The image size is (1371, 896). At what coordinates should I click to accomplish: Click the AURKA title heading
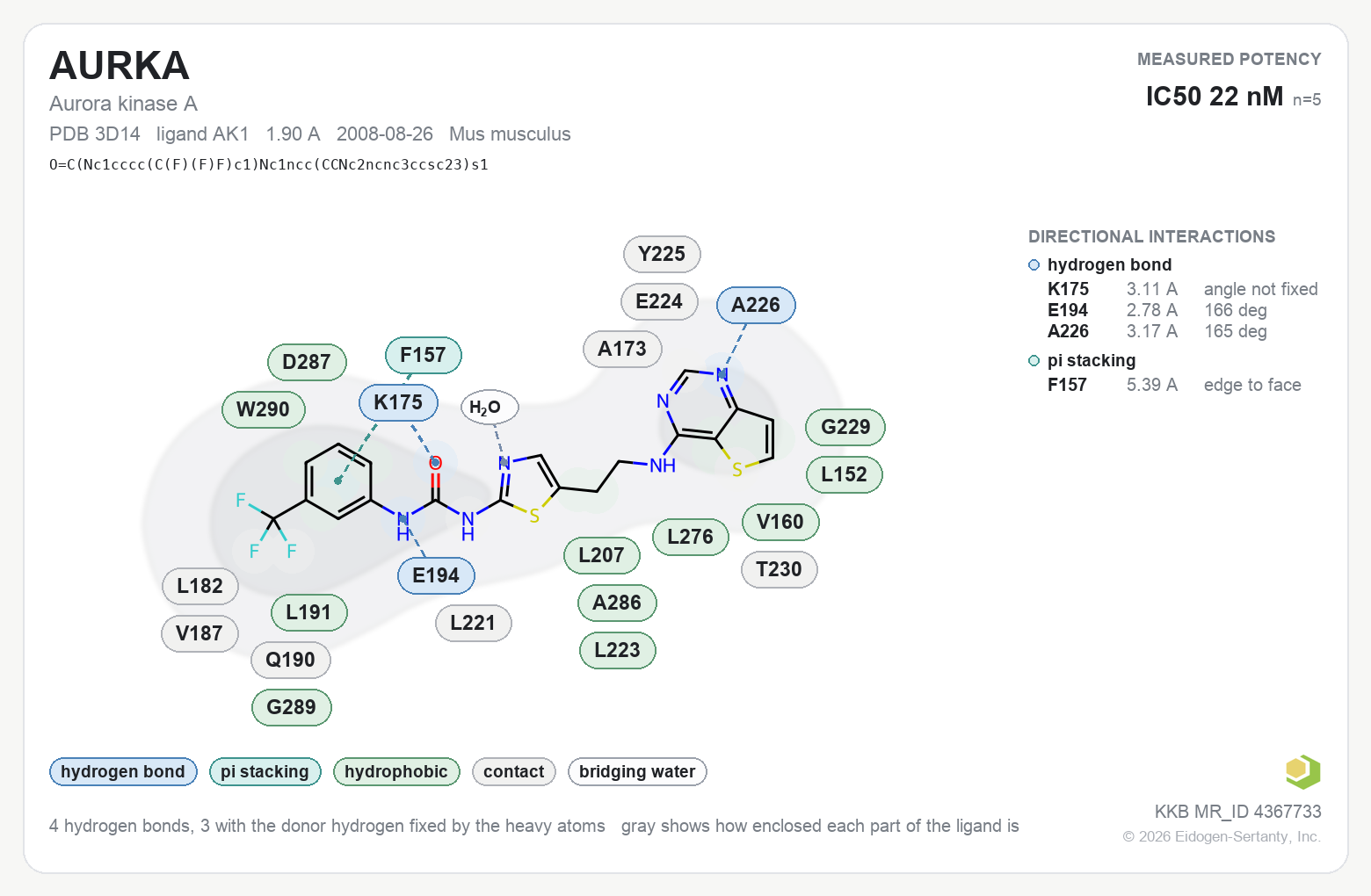(x=120, y=66)
